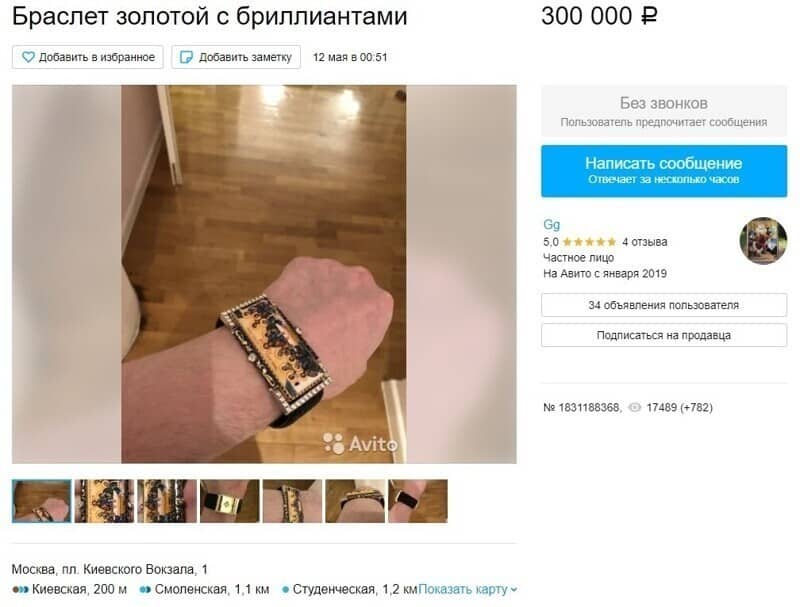This screenshot has height=607, width=800.
Task: Click the five-star seller rating
Action: click(589, 242)
